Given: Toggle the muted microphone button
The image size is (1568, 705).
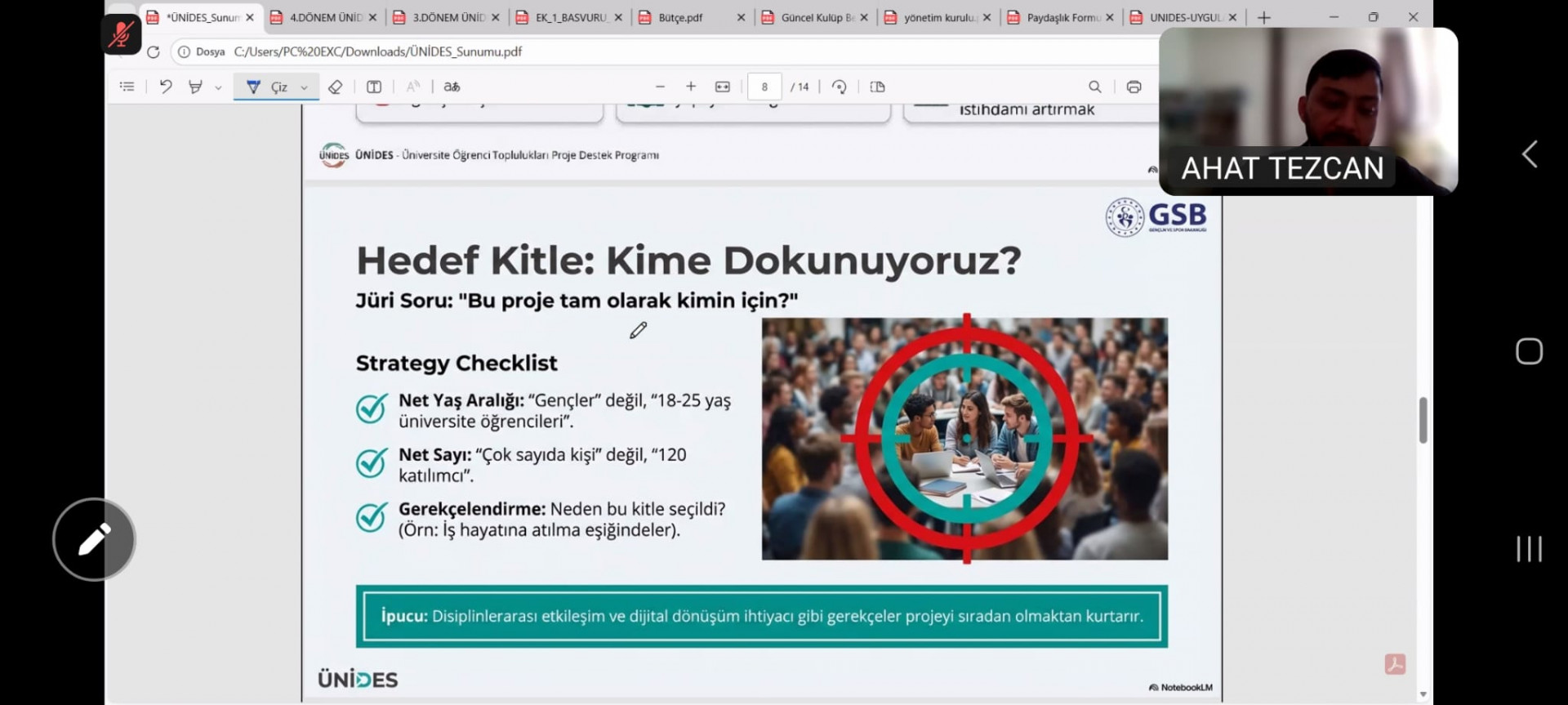Looking at the screenshot, I should coord(122,34).
